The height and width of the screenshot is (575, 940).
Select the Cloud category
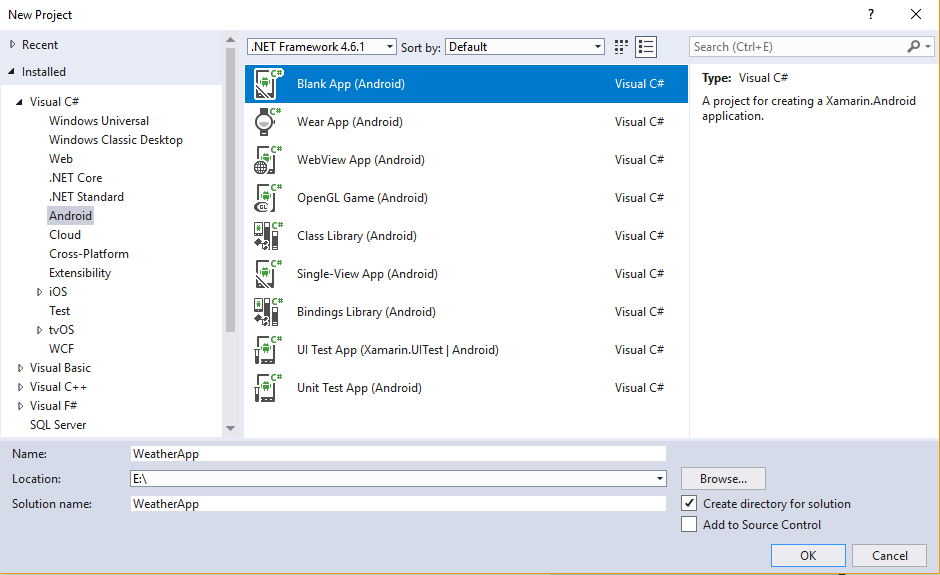(65, 234)
